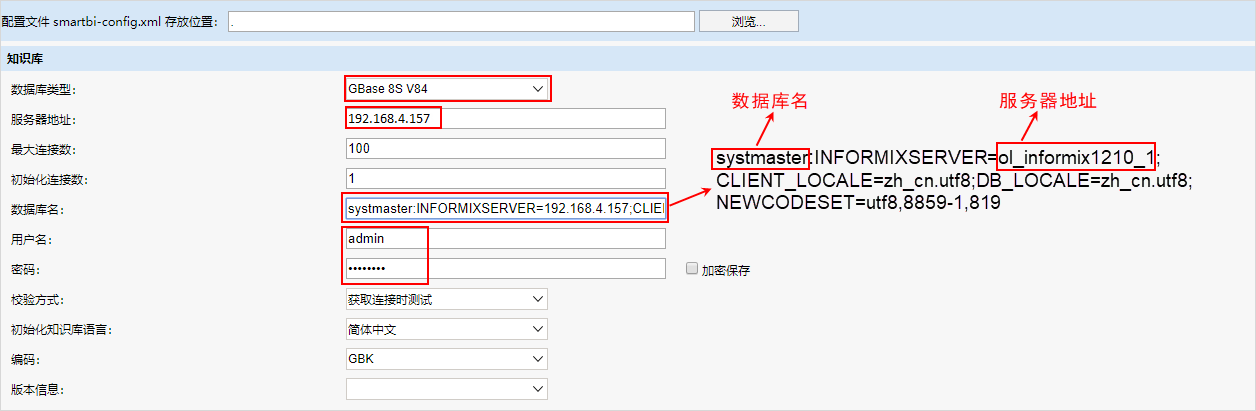Screen dimensions: 1256x411
Task: Click the 用户名: label
Action: click(31, 240)
